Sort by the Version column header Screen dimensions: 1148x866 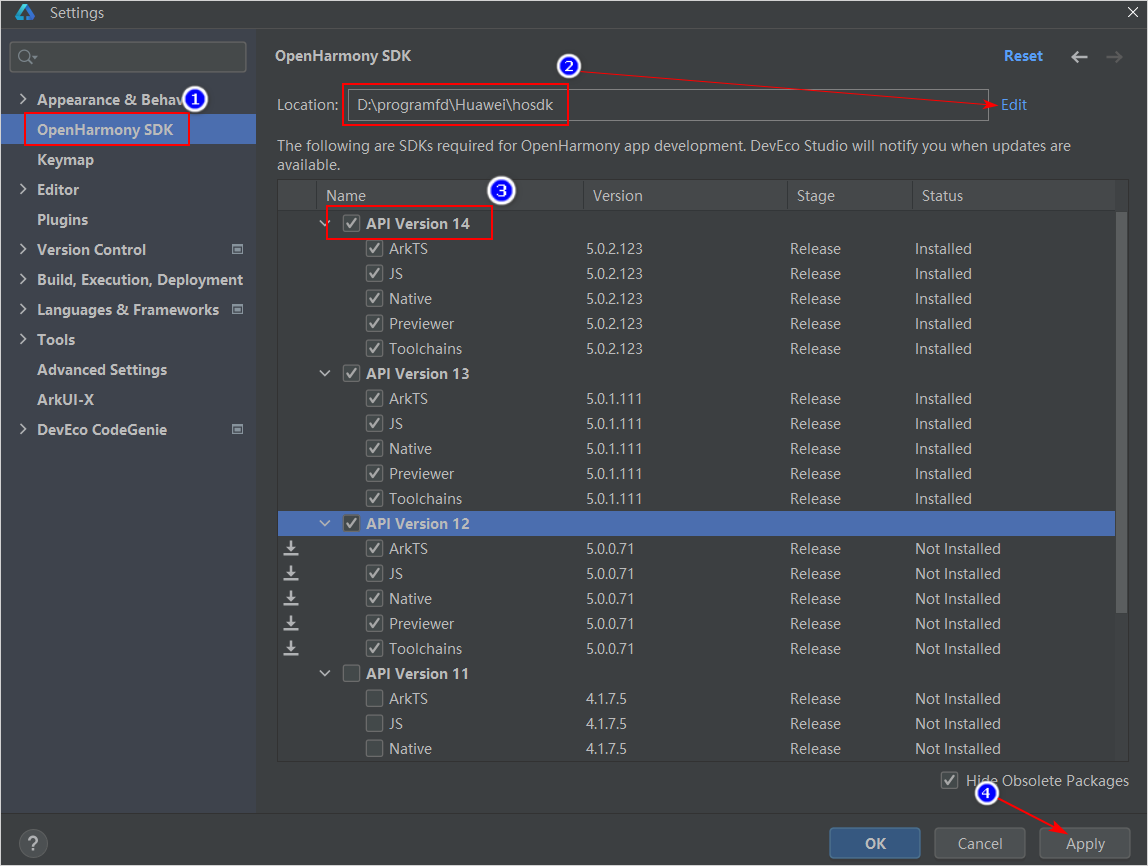[x=685, y=195]
